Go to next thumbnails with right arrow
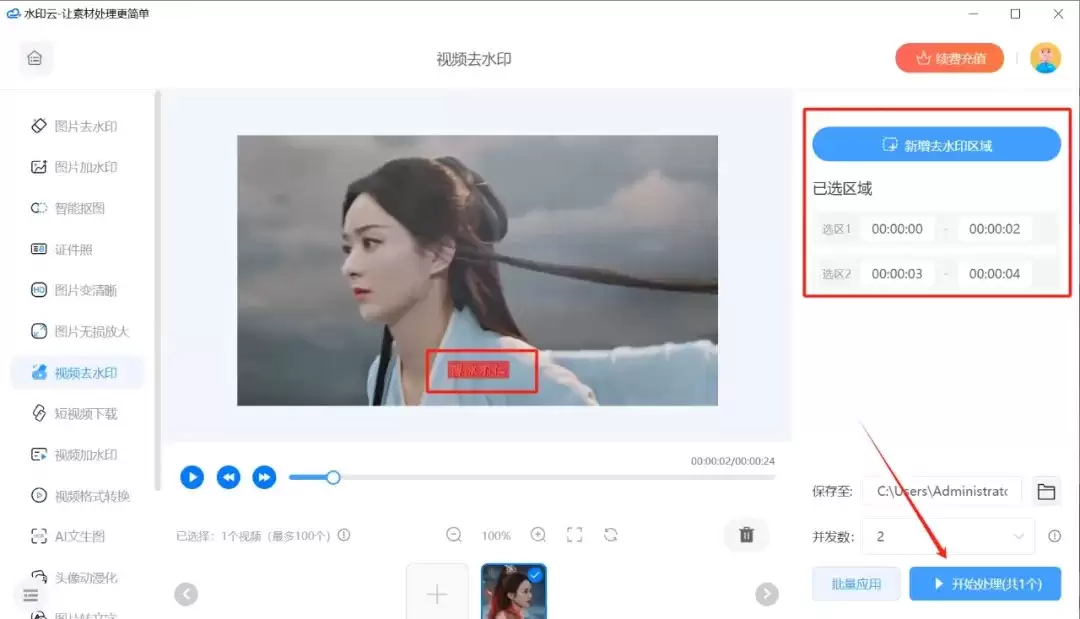Viewport: 1080px width, 619px height. point(767,594)
